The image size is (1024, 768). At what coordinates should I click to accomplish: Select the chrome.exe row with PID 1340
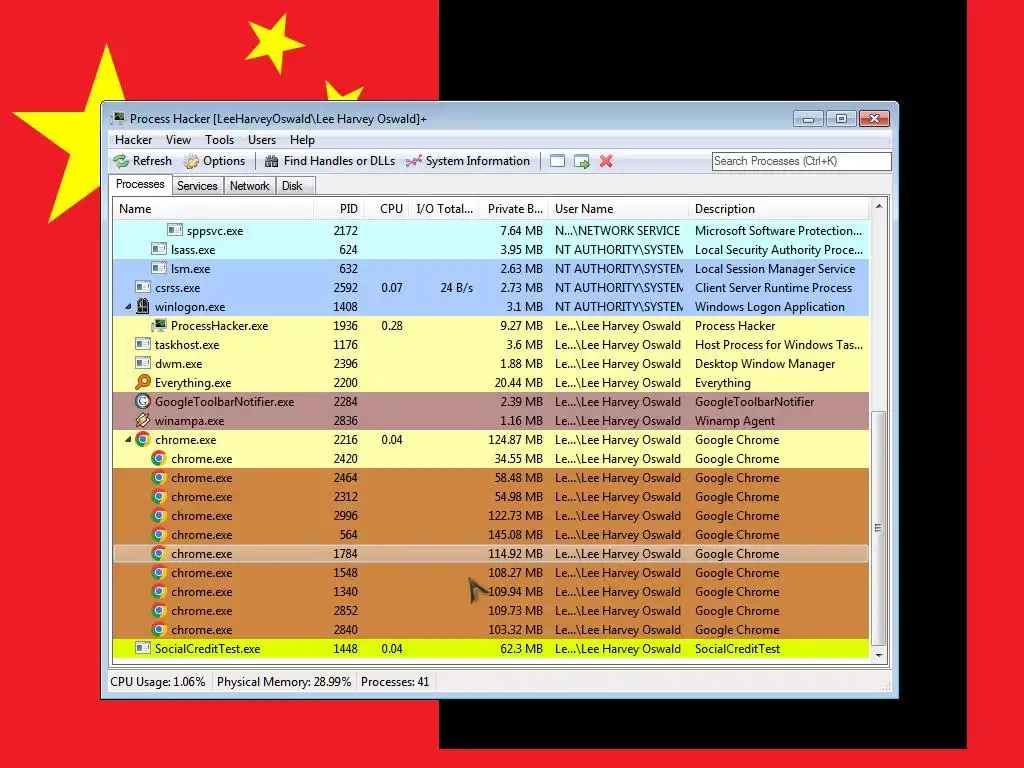(491, 592)
